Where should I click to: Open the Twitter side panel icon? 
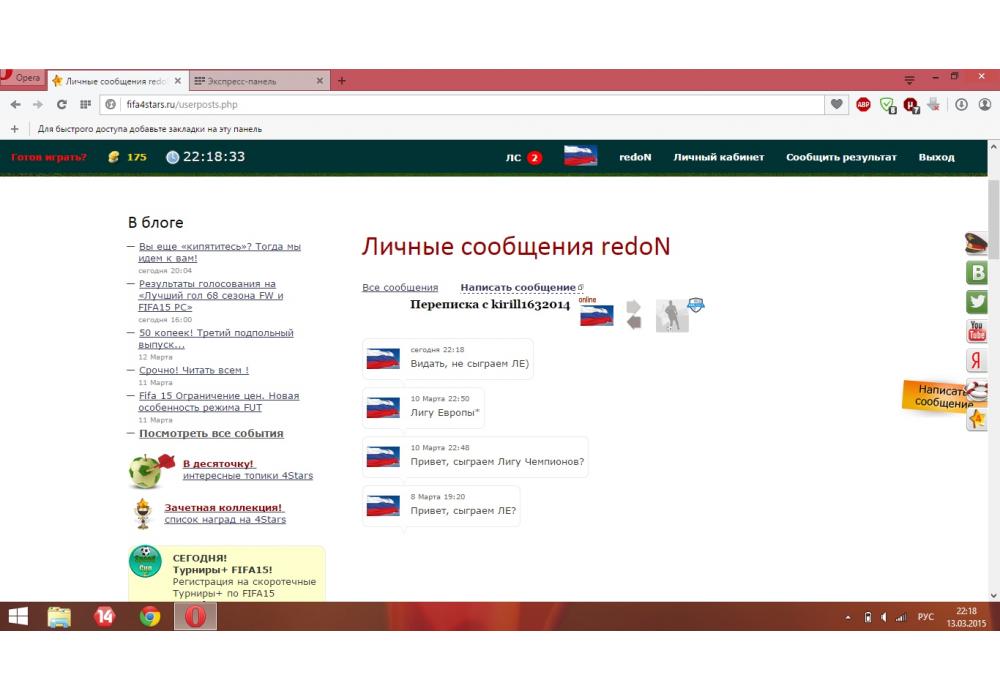(x=977, y=301)
